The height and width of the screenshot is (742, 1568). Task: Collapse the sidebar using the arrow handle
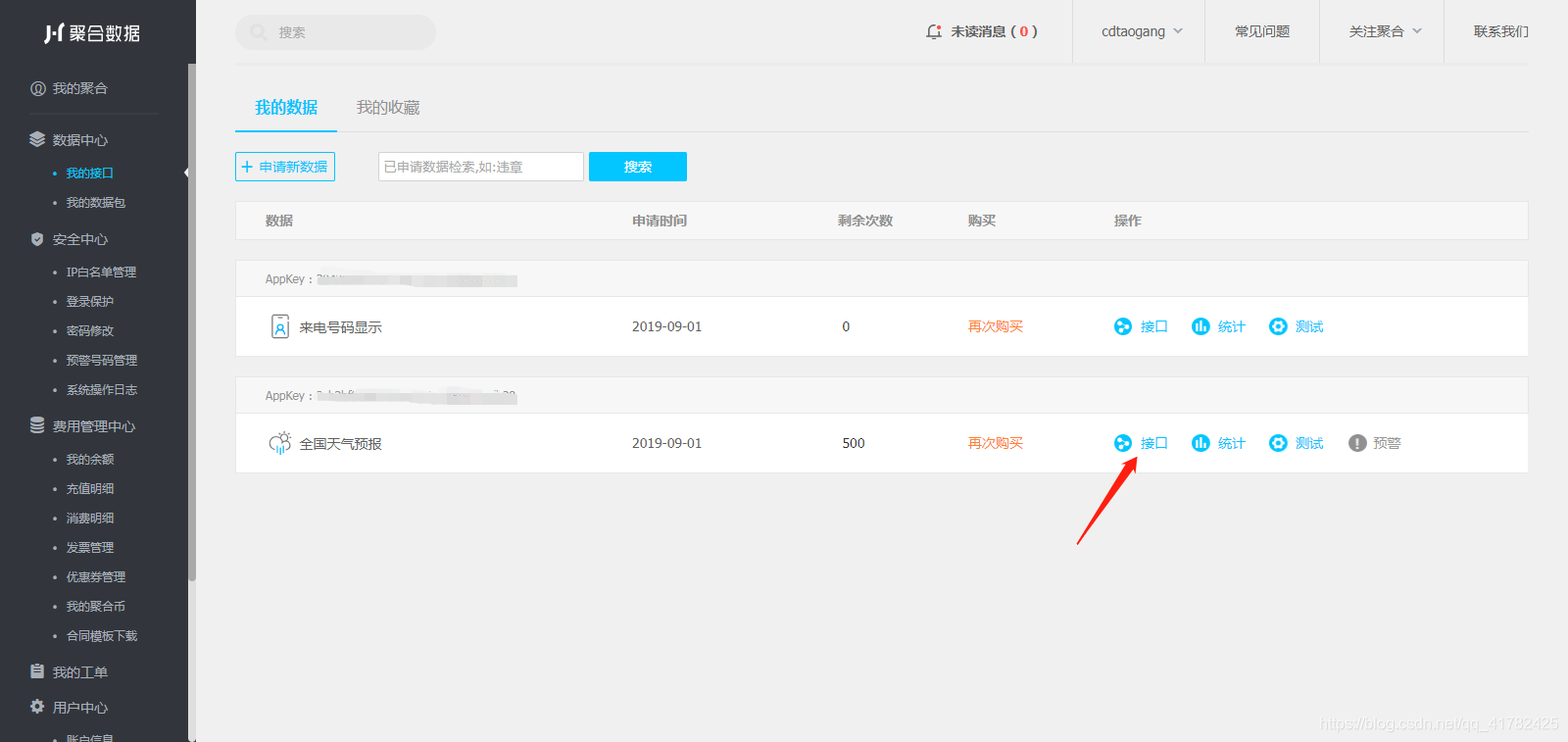tap(186, 173)
